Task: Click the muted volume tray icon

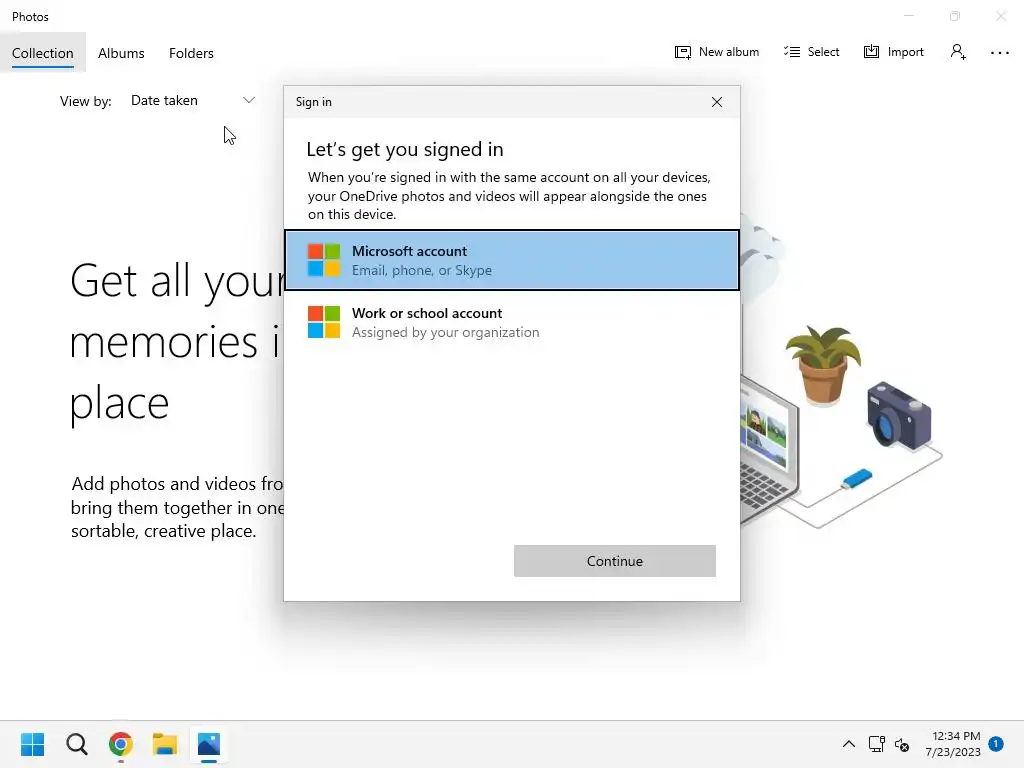Action: pyautogui.click(x=902, y=744)
